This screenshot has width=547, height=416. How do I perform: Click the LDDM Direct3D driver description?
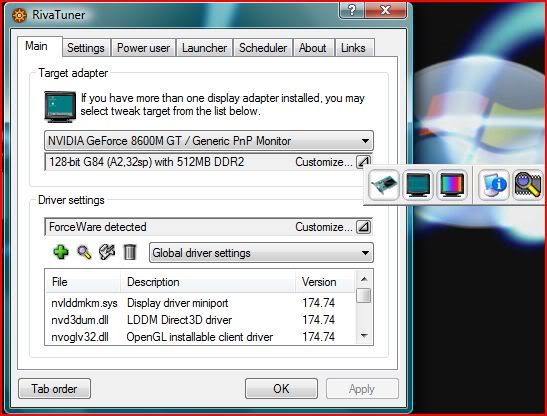point(179,320)
